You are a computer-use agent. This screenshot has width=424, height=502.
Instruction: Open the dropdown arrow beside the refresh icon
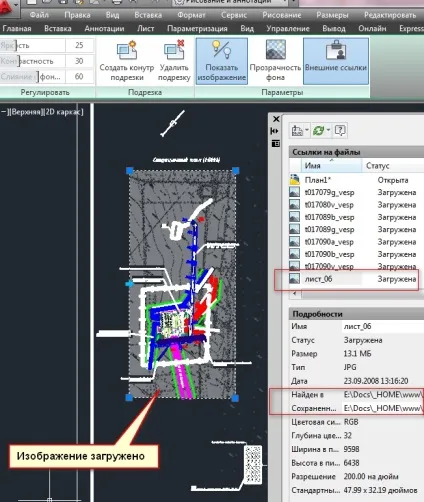click(x=328, y=130)
